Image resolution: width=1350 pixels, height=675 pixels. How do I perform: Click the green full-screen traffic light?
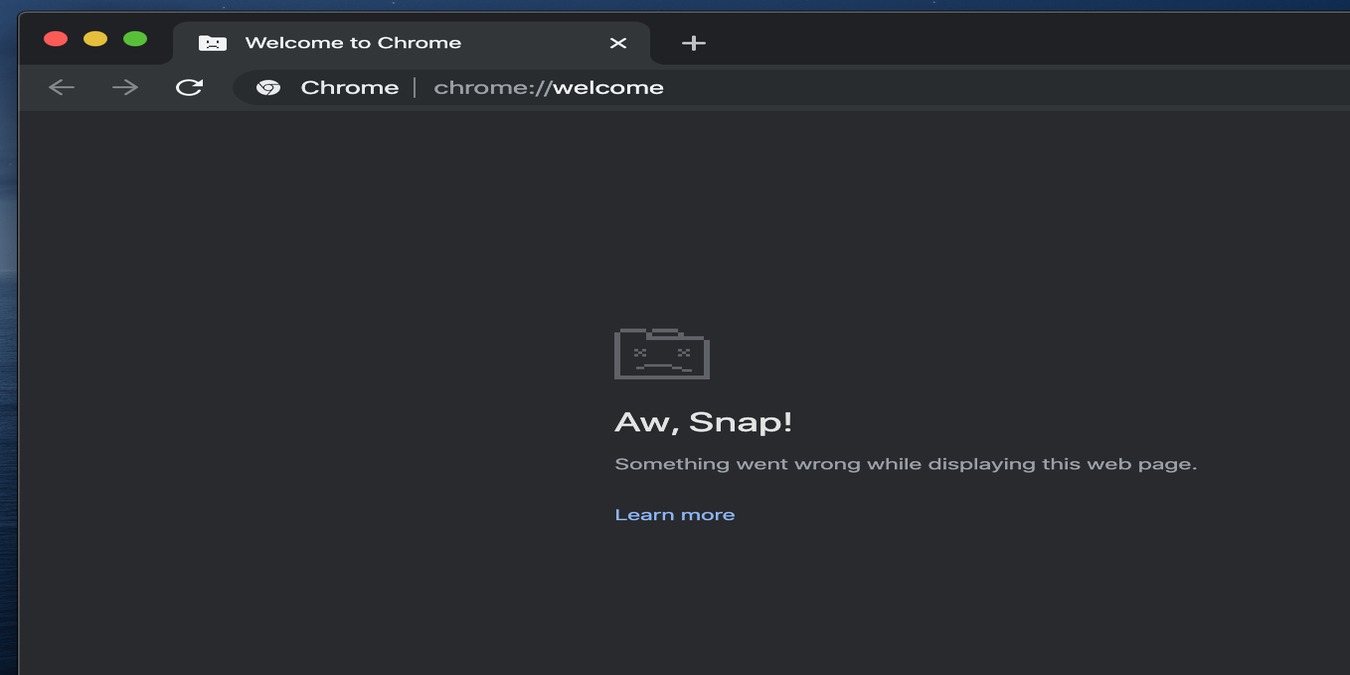click(x=134, y=37)
